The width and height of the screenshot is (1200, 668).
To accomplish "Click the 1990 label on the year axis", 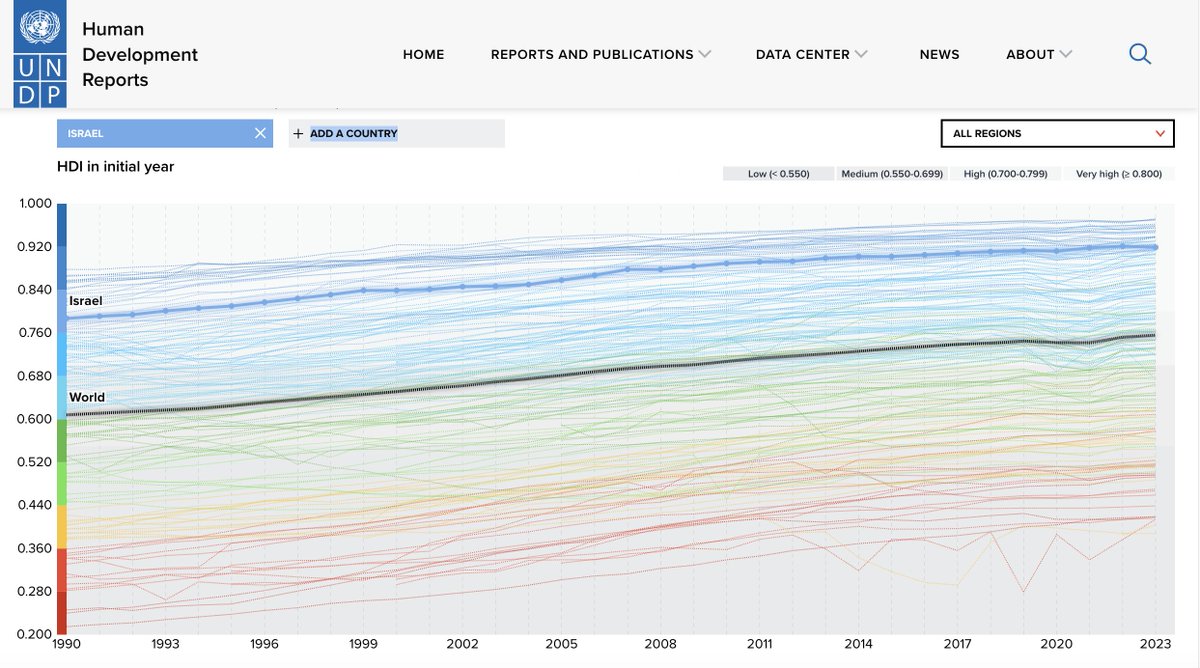I will point(66,644).
